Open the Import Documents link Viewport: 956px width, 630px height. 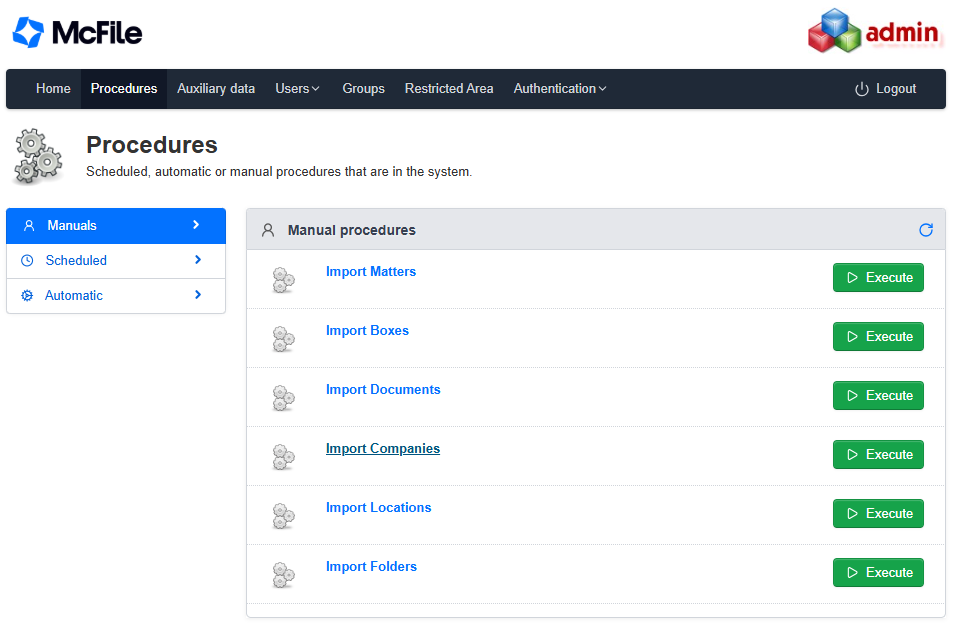[x=383, y=390]
